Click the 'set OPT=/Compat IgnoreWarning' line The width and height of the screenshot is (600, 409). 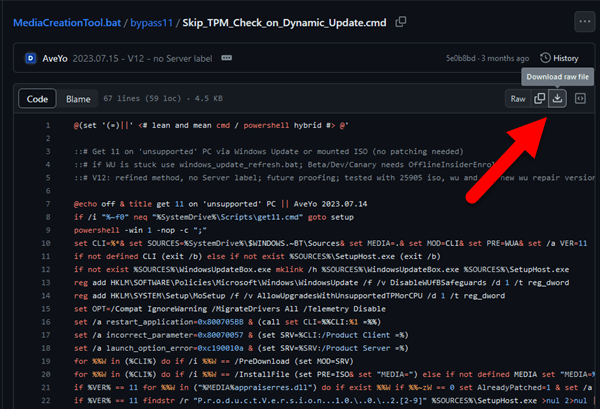[x=230, y=309]
